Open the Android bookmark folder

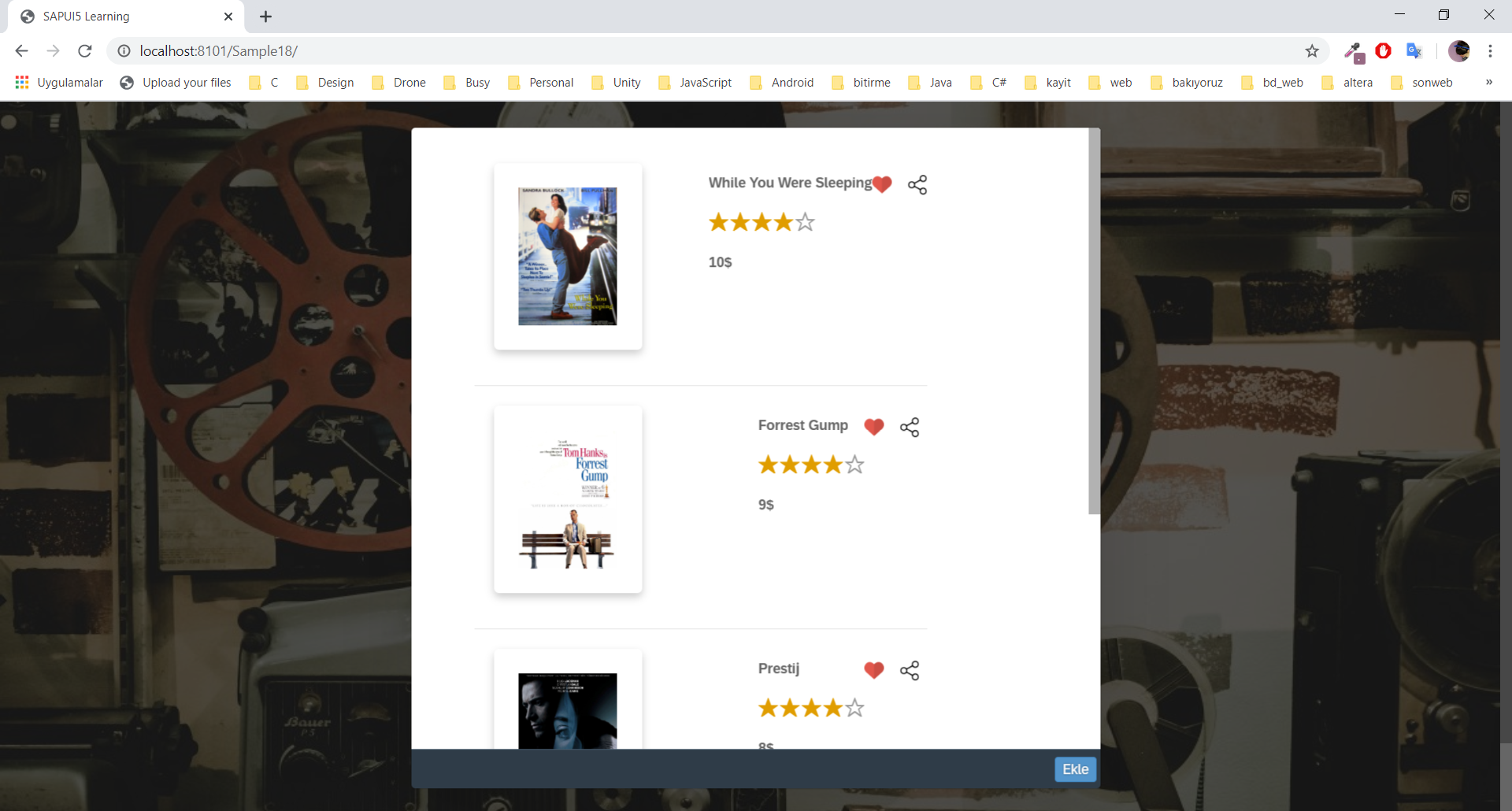[782, 82]
